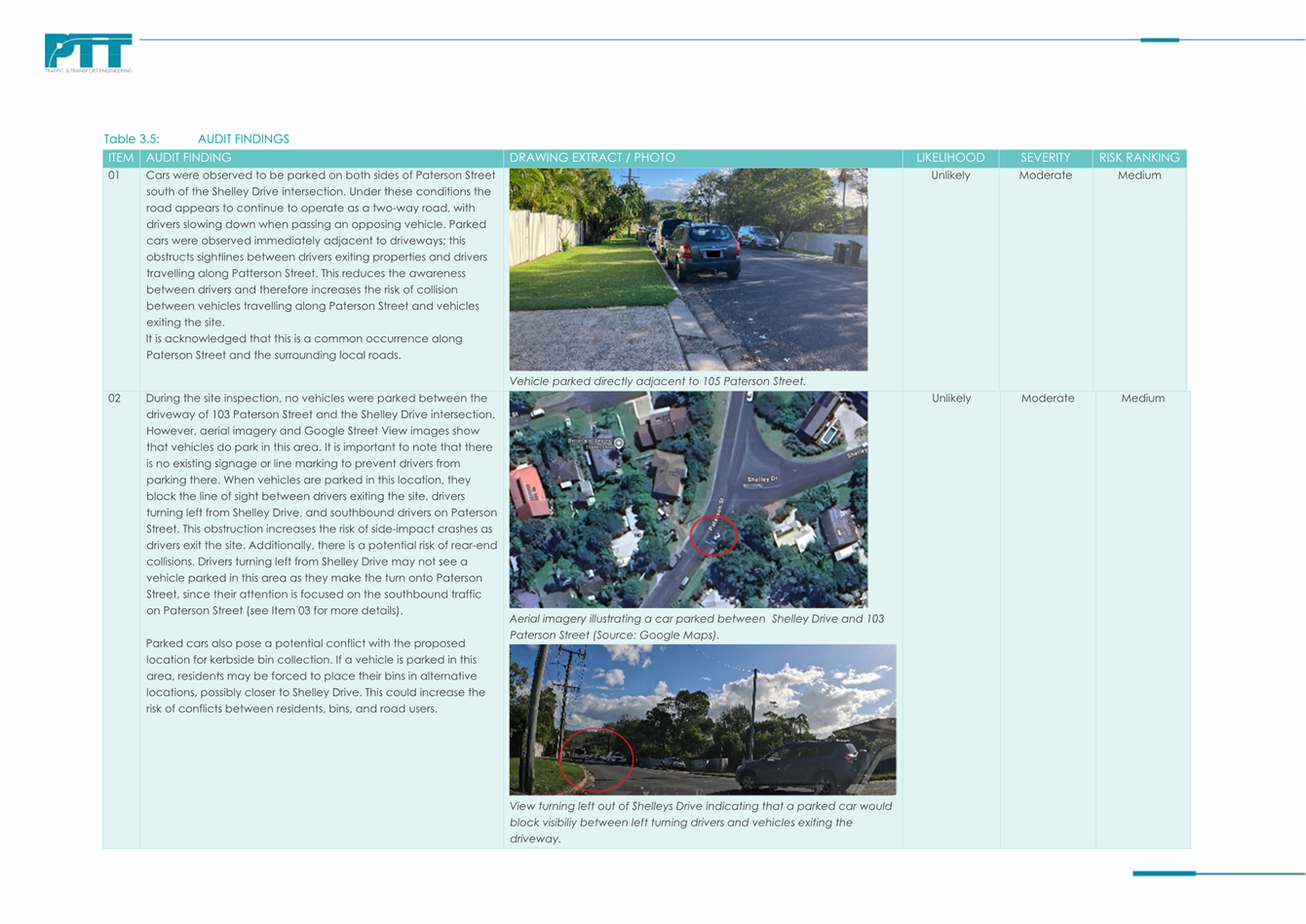Click item number 01 cell
The image size is (1306, 924).
(114, 175)
